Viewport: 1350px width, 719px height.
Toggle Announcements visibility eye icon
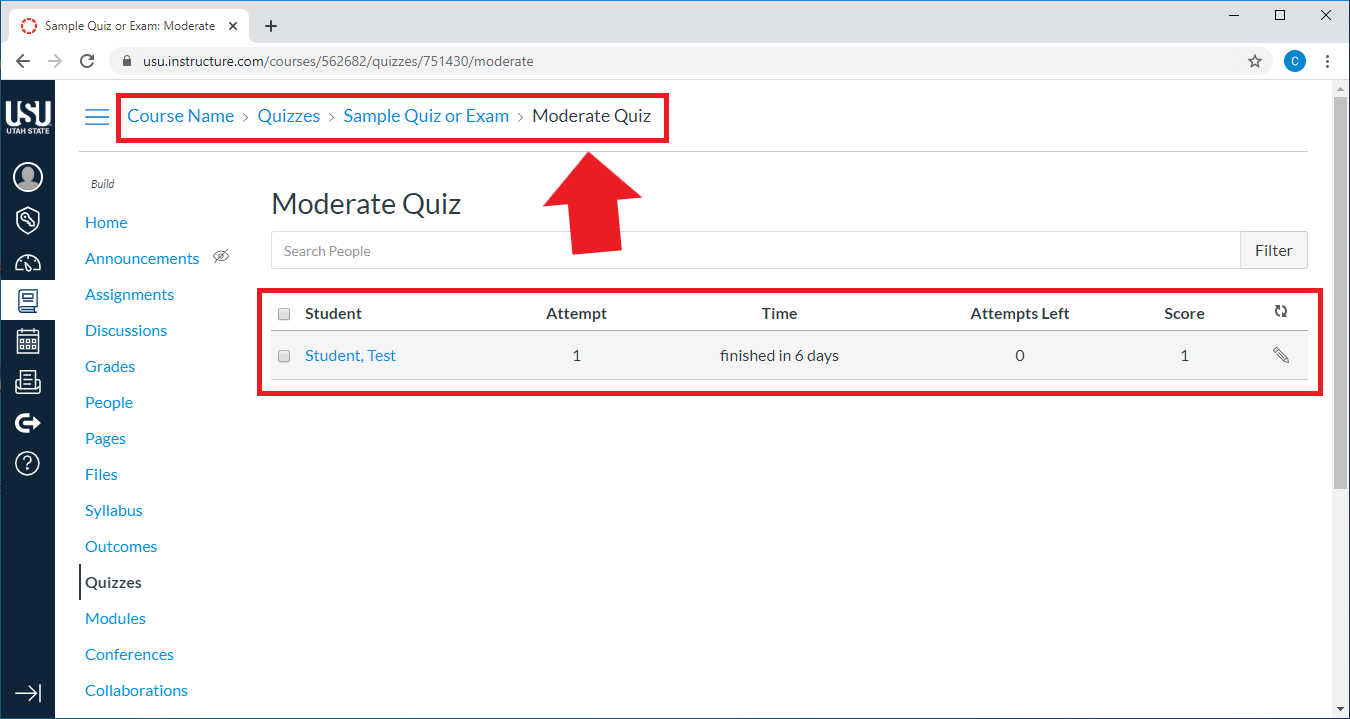click(221, 257)
